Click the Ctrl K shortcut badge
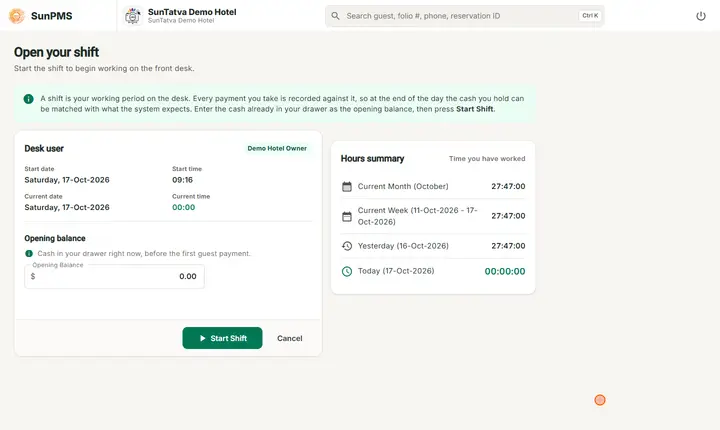The width and height of the screenshot is (720, 430). (x=590, y=16)
